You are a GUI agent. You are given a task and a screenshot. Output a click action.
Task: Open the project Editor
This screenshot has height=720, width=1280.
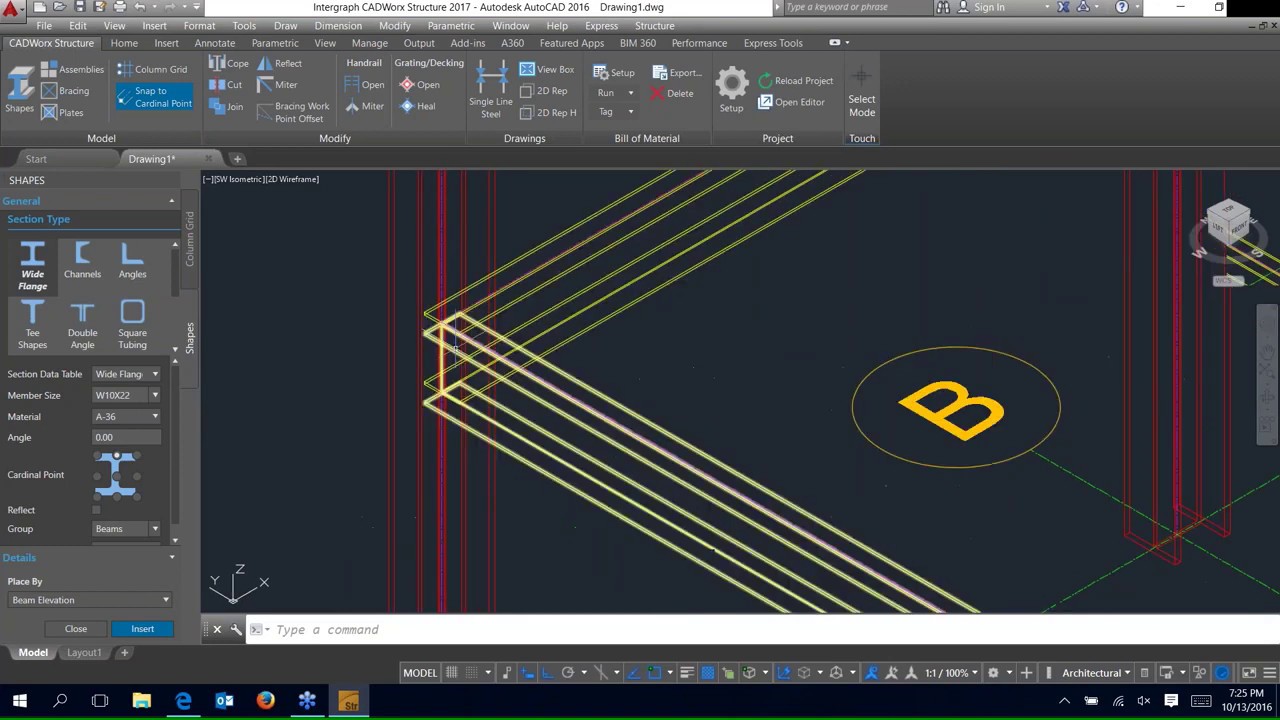tap(791, 102)
